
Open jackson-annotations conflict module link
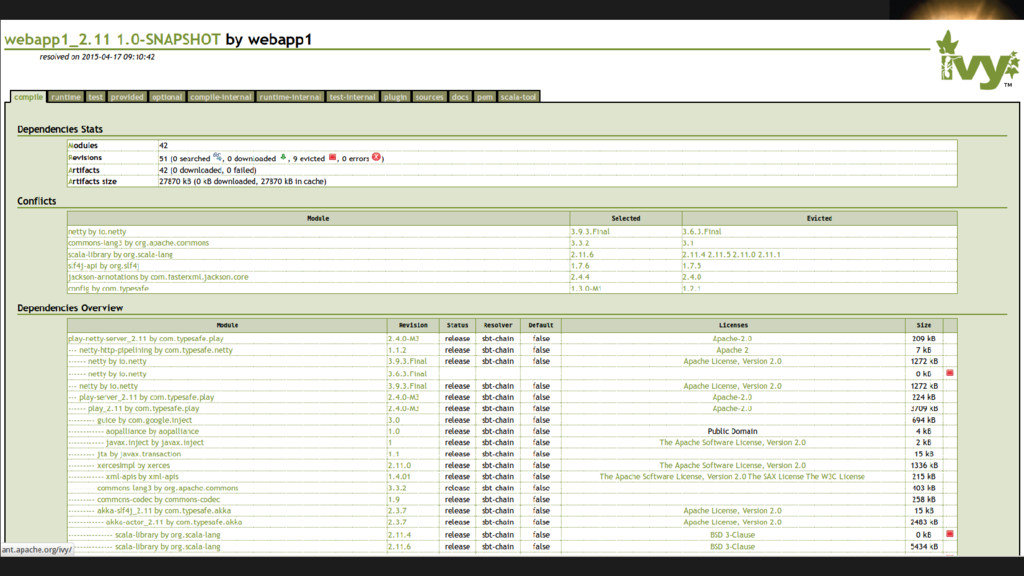[x=158, y=277]
